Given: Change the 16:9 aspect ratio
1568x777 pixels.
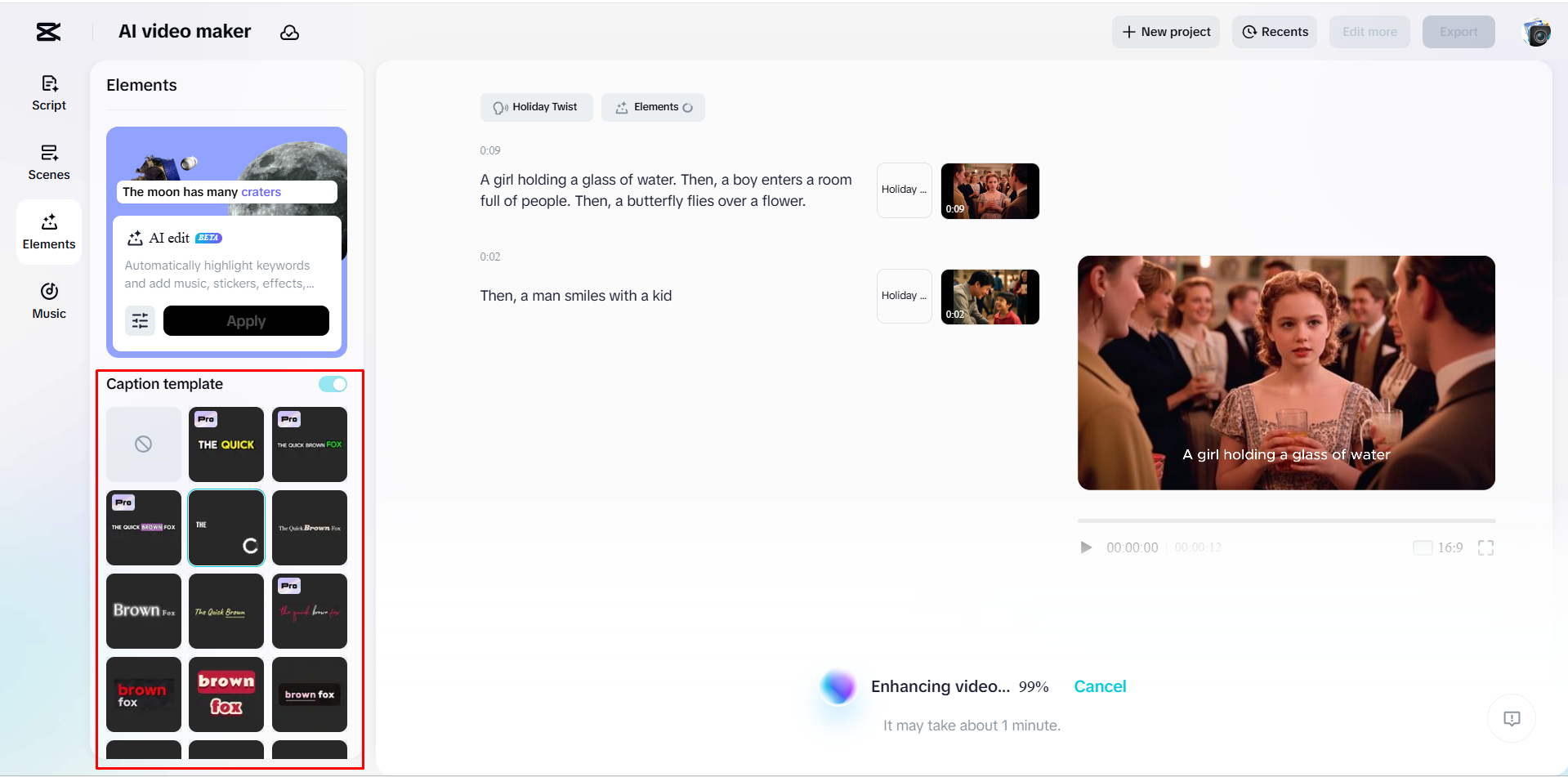Looking at the screenshot, I should 1438,547.
